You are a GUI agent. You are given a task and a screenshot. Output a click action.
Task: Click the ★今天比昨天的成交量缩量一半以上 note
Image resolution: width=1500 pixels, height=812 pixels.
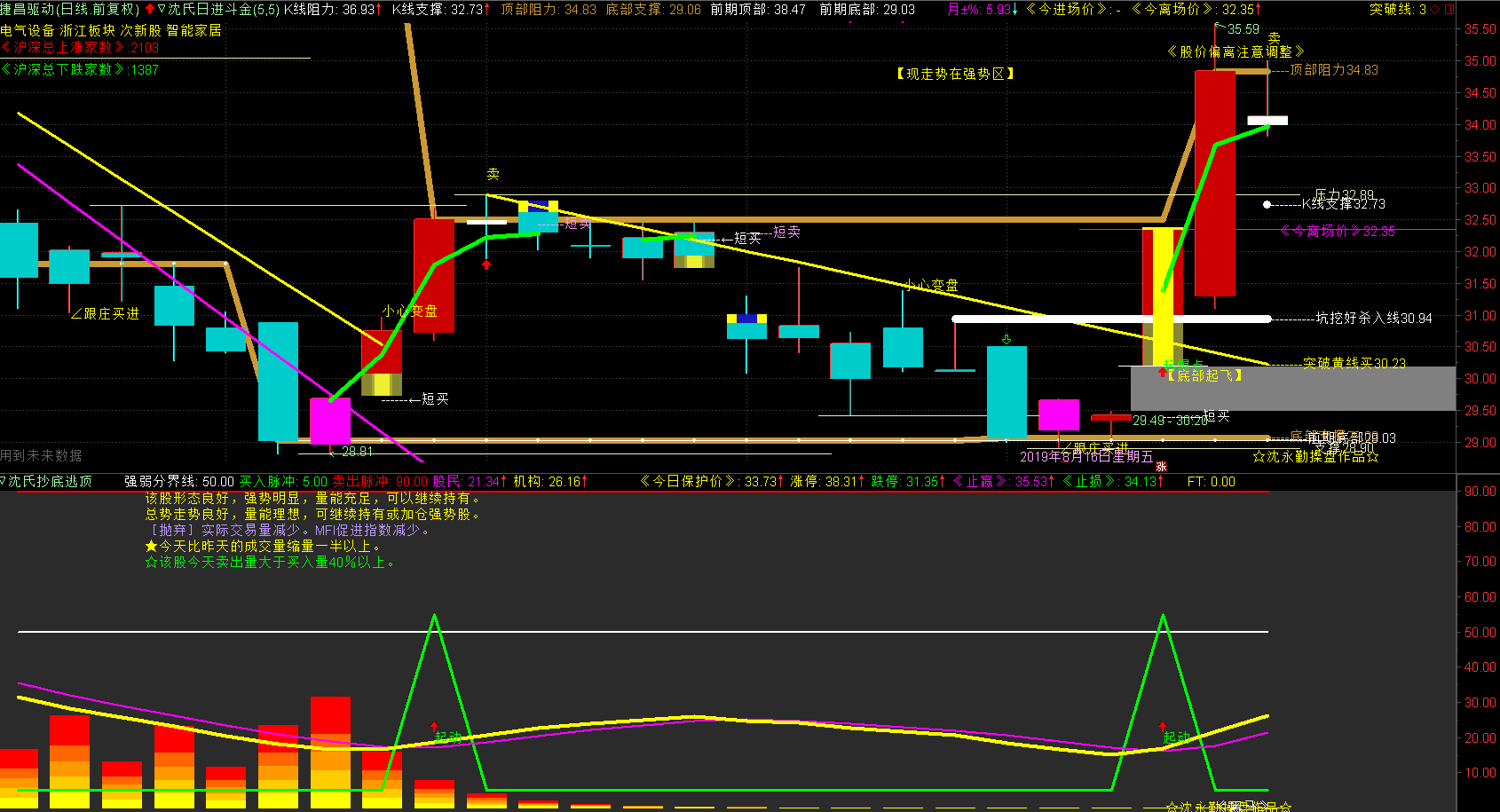point(264,546)
